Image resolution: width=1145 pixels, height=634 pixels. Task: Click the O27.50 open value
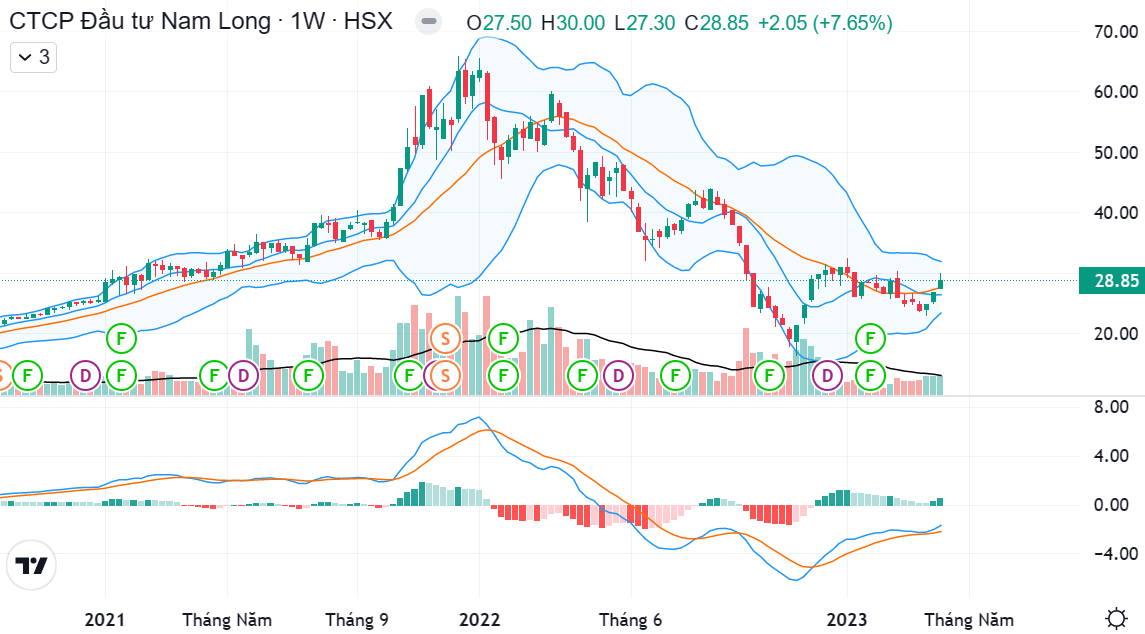499,23
